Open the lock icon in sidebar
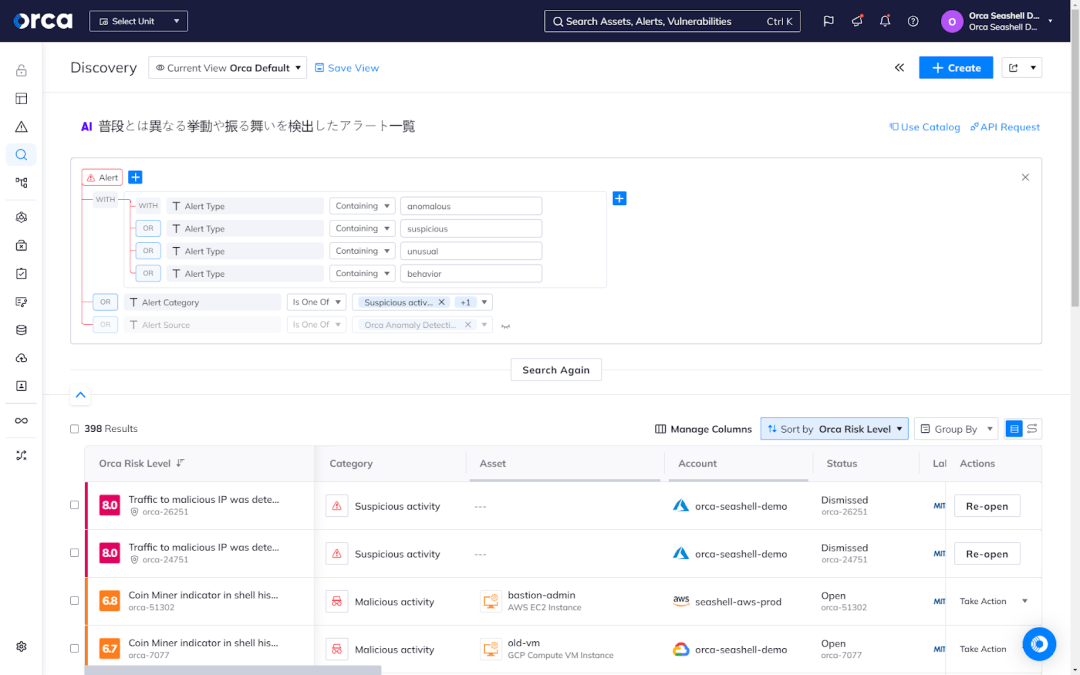The height and width of the screenshot is (675, 1080). coord(21,70)
